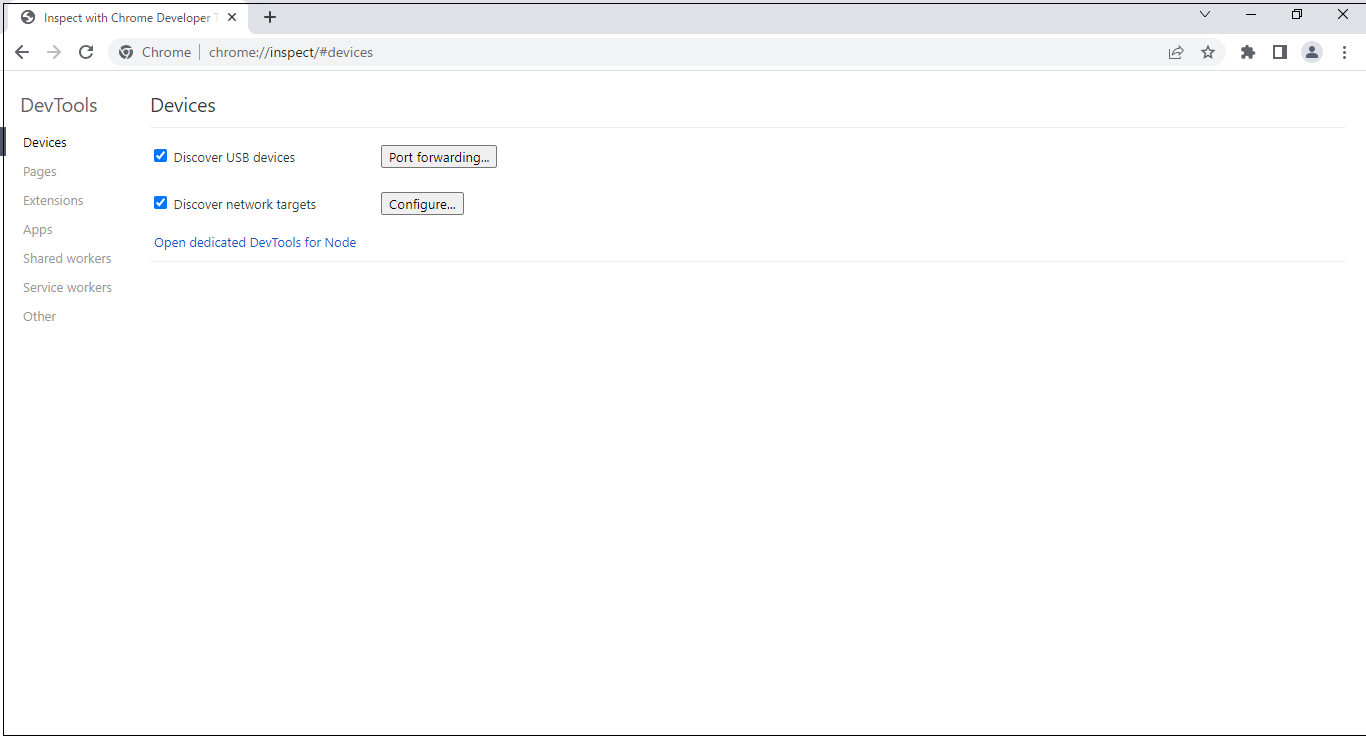Open a new tab with the plus icon
Screen dimensions: 1366x737
[x=270, y=17]
